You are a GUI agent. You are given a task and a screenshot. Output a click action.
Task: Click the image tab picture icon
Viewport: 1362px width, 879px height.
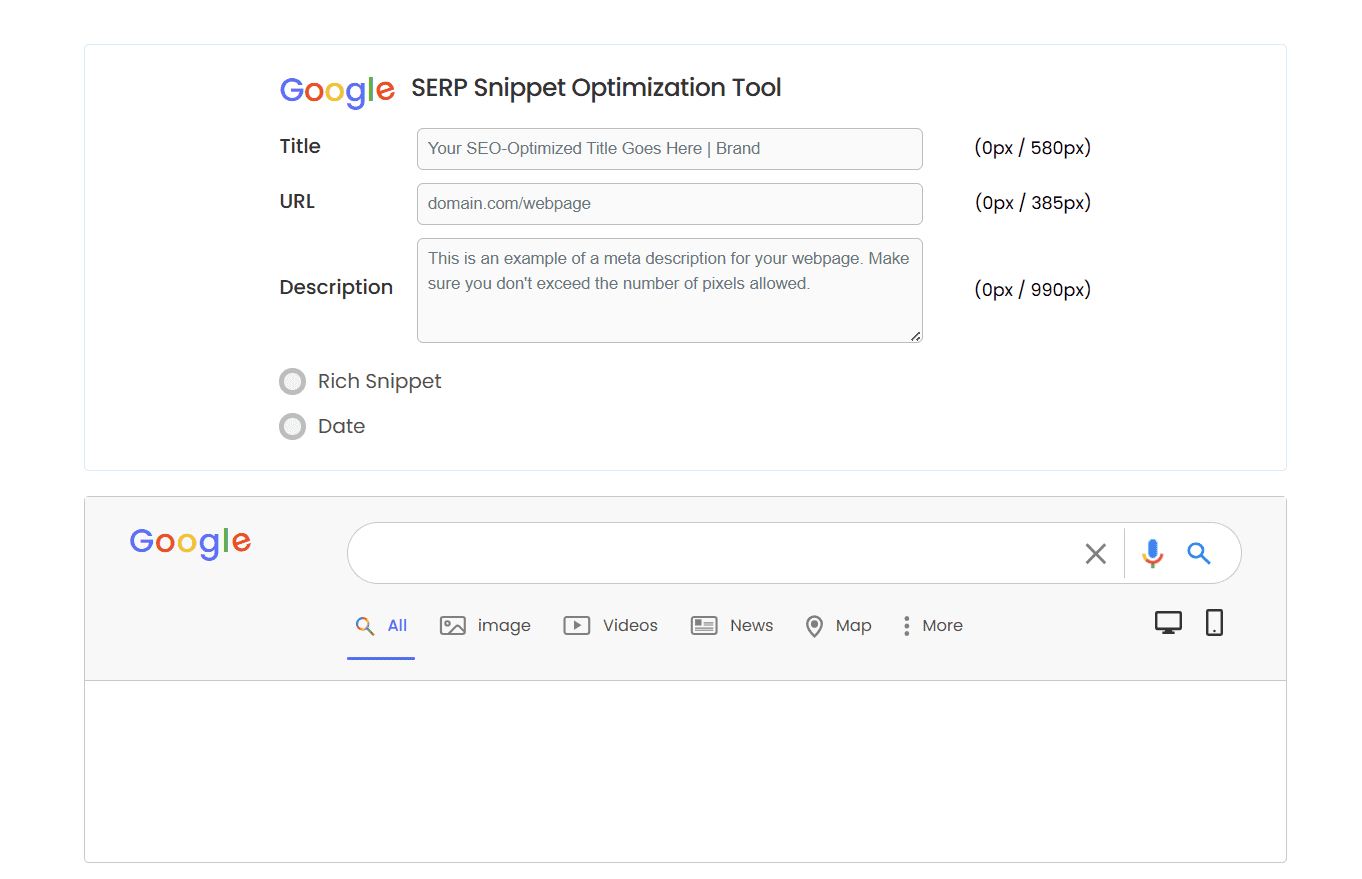(x=453, y=626)
